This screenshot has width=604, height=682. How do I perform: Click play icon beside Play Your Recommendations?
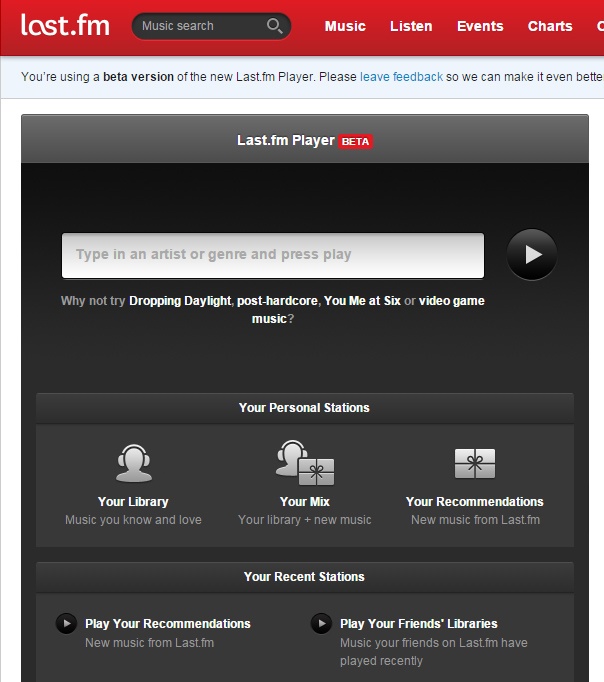(67, 623)
